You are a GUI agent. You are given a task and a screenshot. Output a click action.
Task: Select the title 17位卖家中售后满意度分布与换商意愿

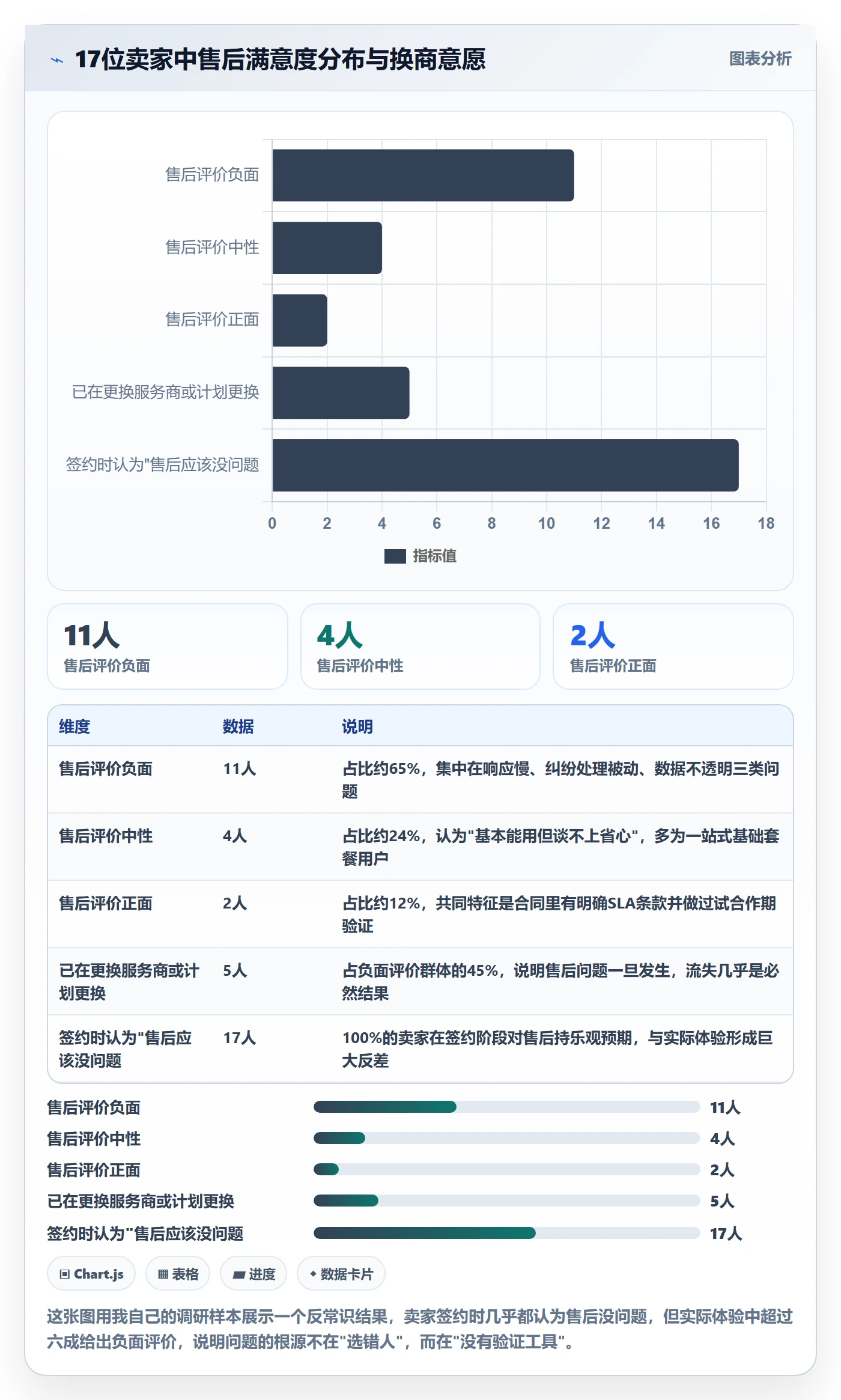coord(280,59)
